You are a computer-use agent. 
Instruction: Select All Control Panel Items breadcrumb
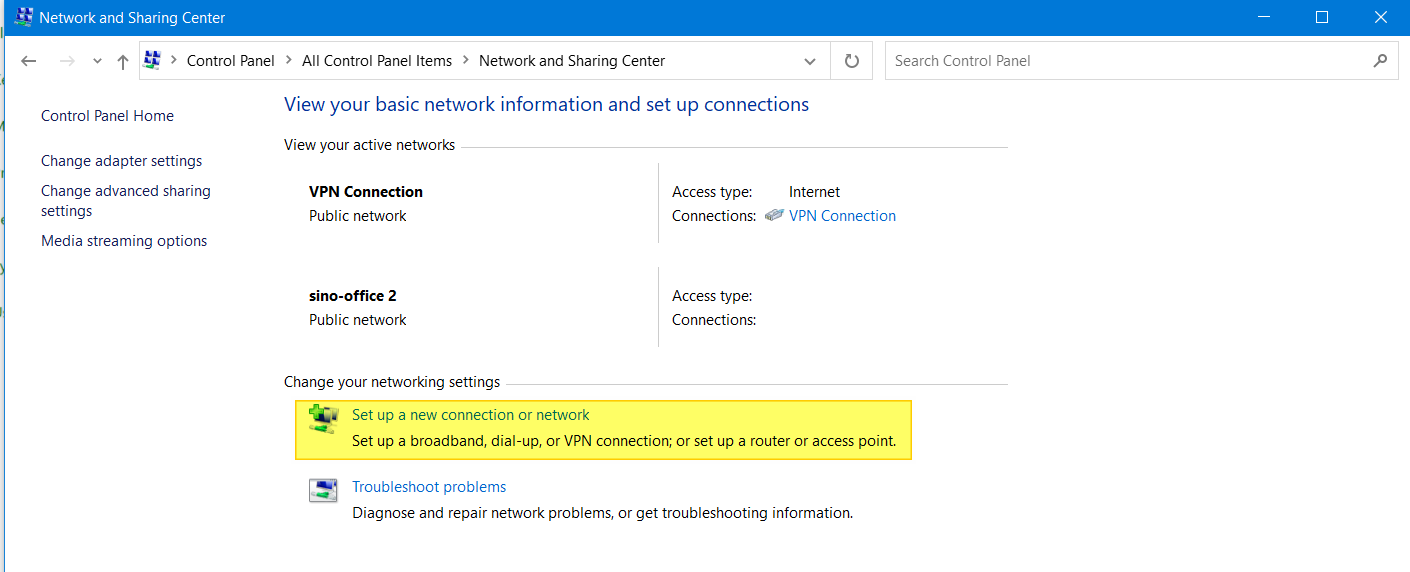[377, 61]
